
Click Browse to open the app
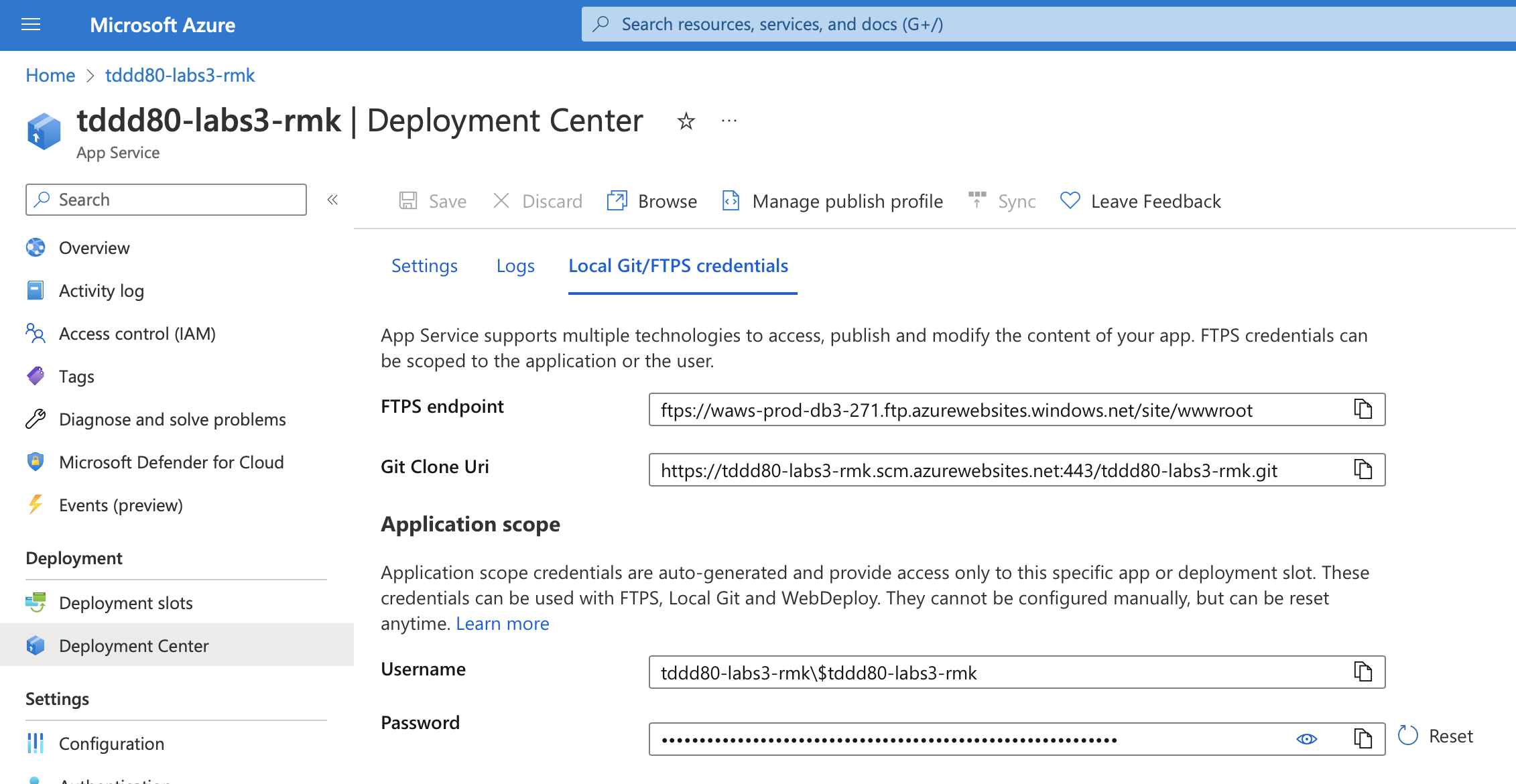coord(651,201)
